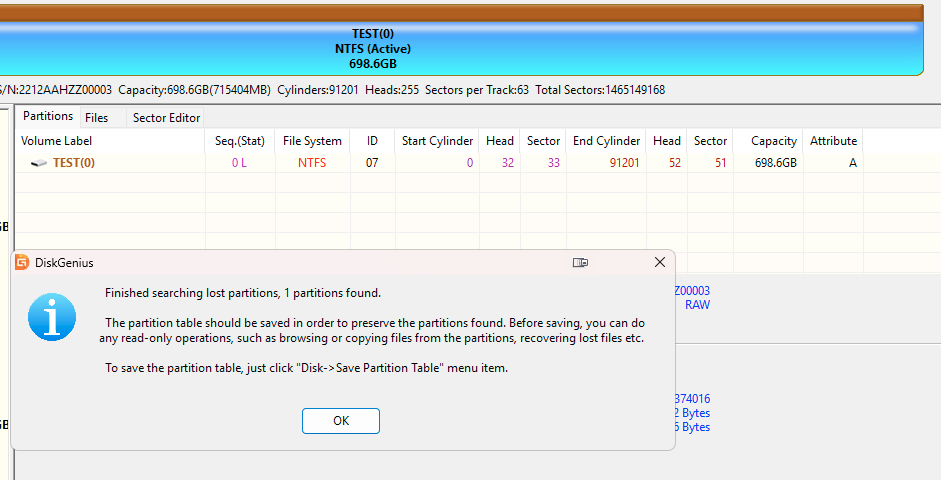Click the TEST(0) NTFS partition bar
The image size is (941, 480).
460,48
